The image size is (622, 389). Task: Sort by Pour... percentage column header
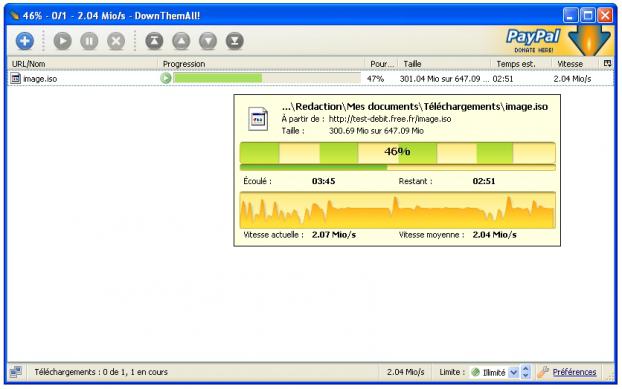[x=381, y=64]
